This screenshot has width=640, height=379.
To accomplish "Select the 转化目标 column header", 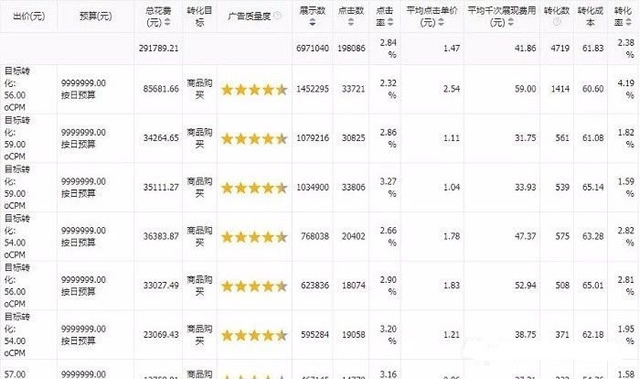I will pos(199,16).
